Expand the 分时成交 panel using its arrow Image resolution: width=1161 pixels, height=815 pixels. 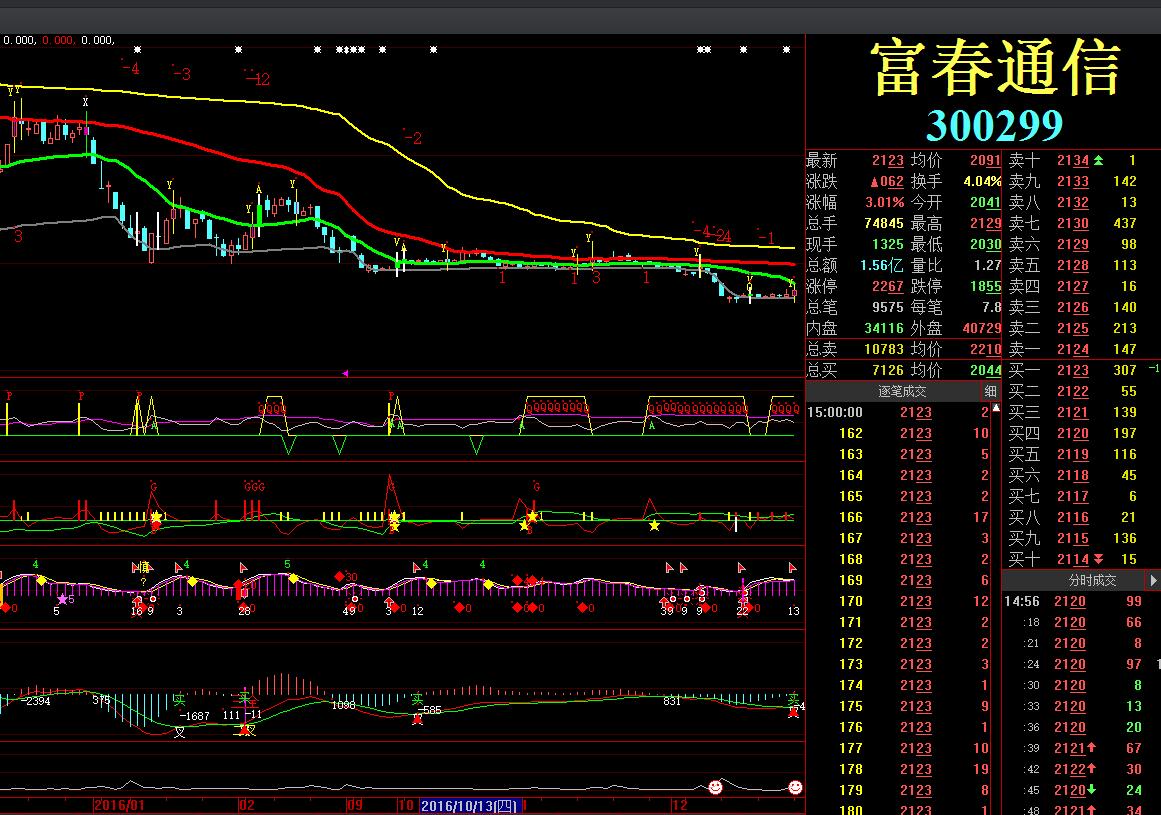[x=1154, y=580]
